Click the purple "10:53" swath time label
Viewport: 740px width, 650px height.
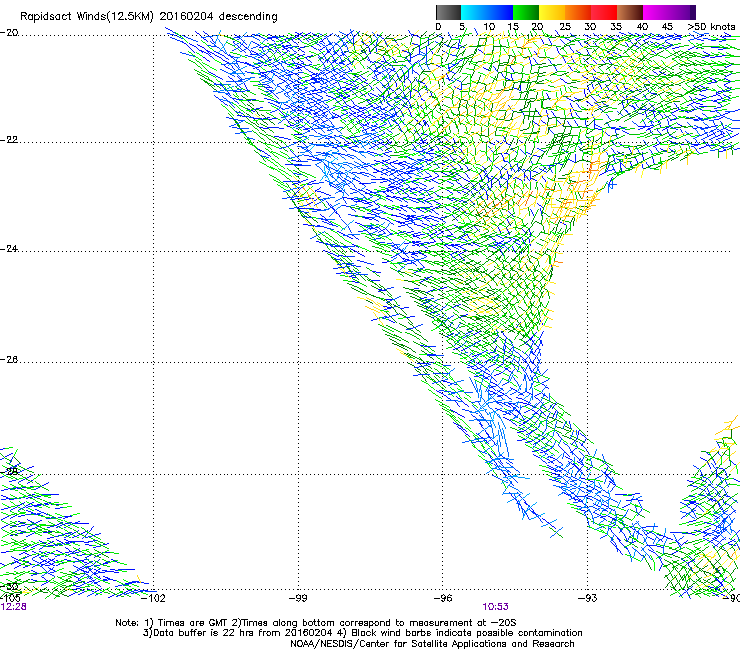tap(496, 607)
